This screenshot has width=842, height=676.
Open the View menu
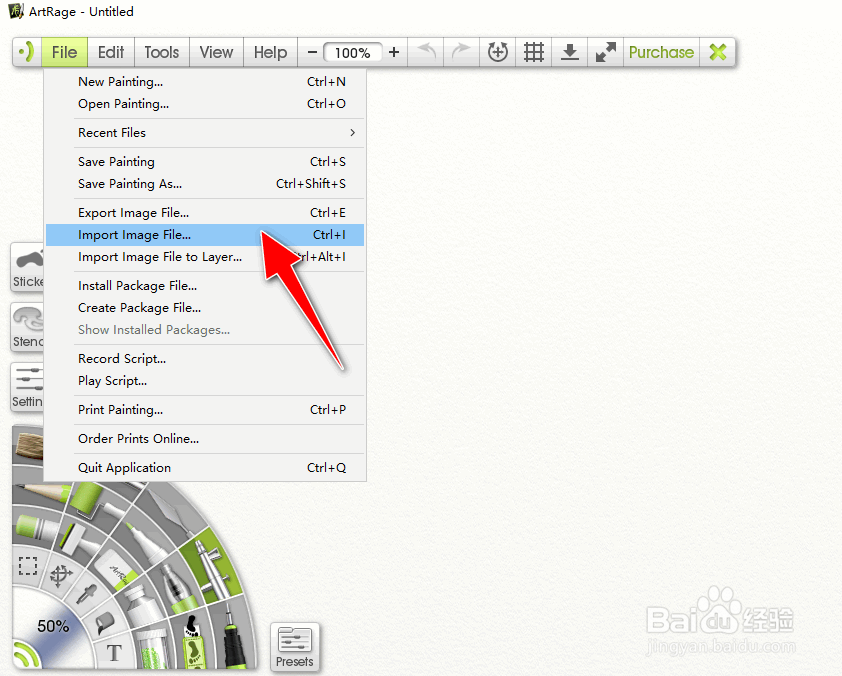(216, 52)
